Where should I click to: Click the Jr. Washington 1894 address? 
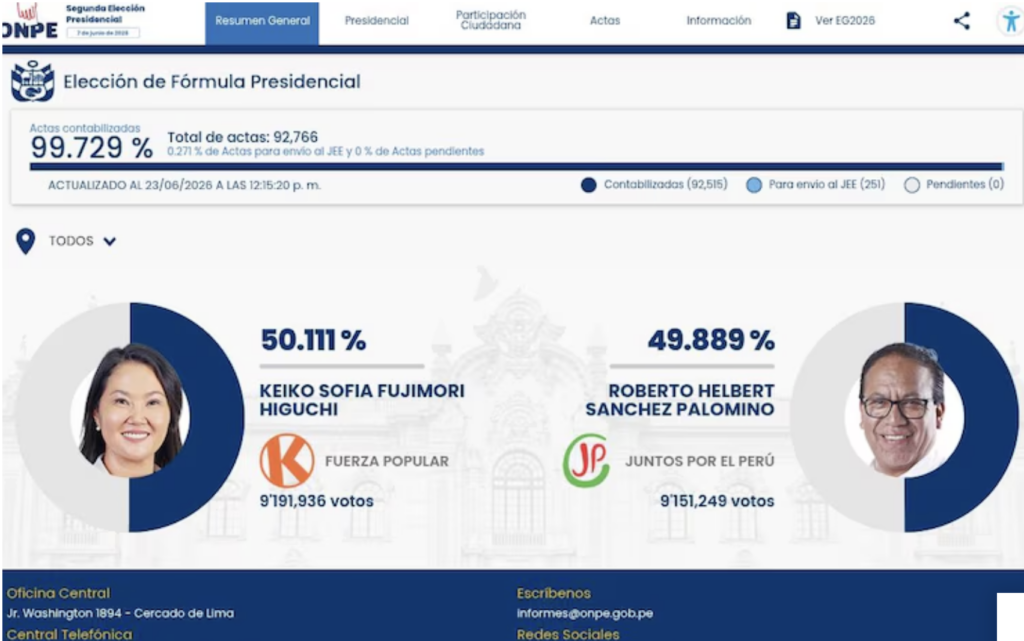coord(120,613)
